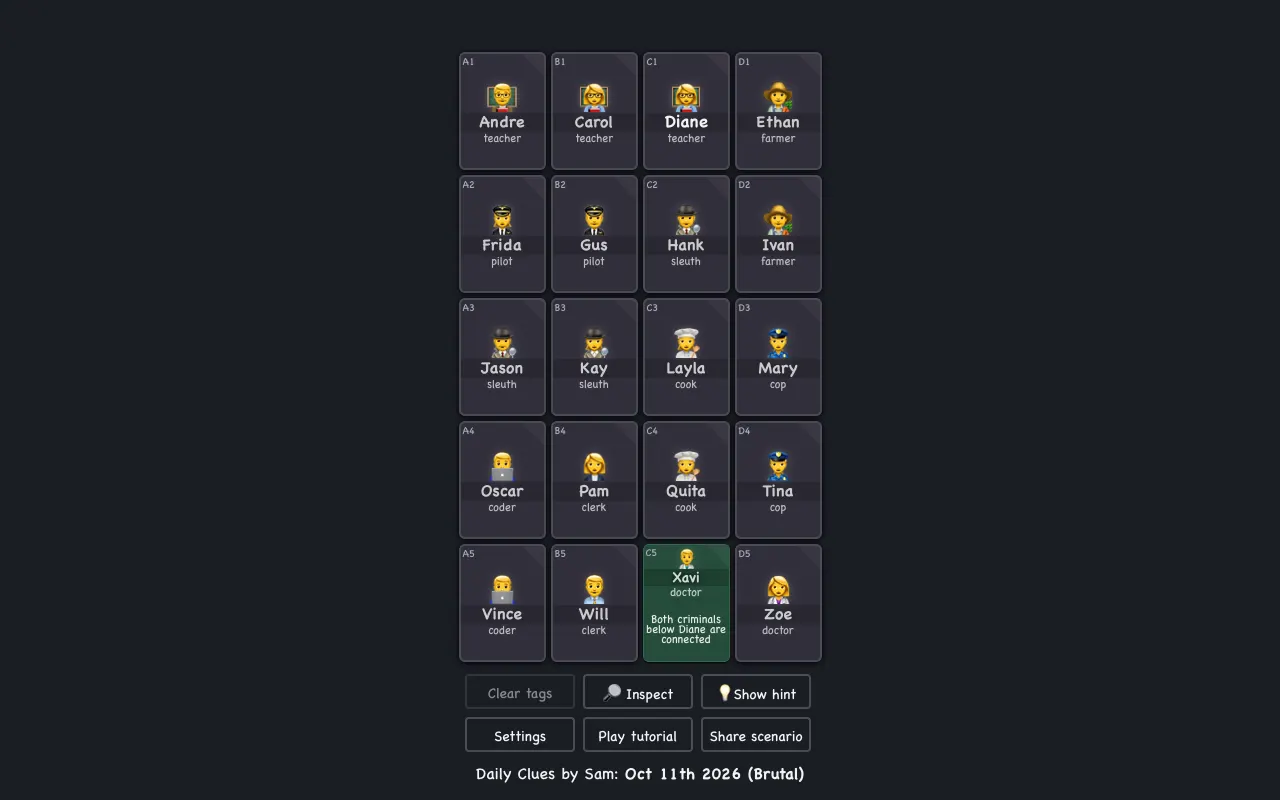Click the name text "Gus"
1280x800 pixels.
[594, 245]
